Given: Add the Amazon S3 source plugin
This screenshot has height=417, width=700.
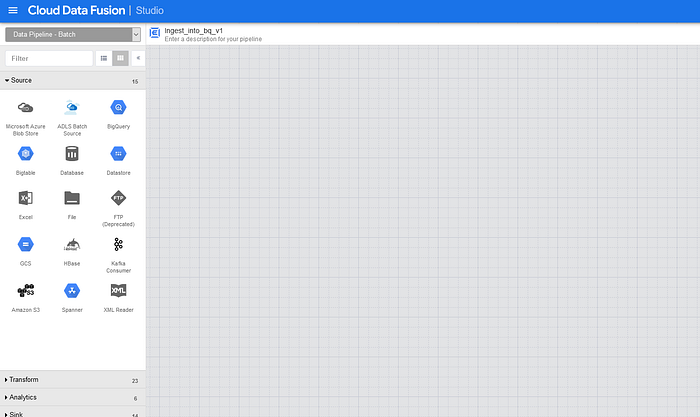Looking at the screenshot, I should click(x=25, y=298).
